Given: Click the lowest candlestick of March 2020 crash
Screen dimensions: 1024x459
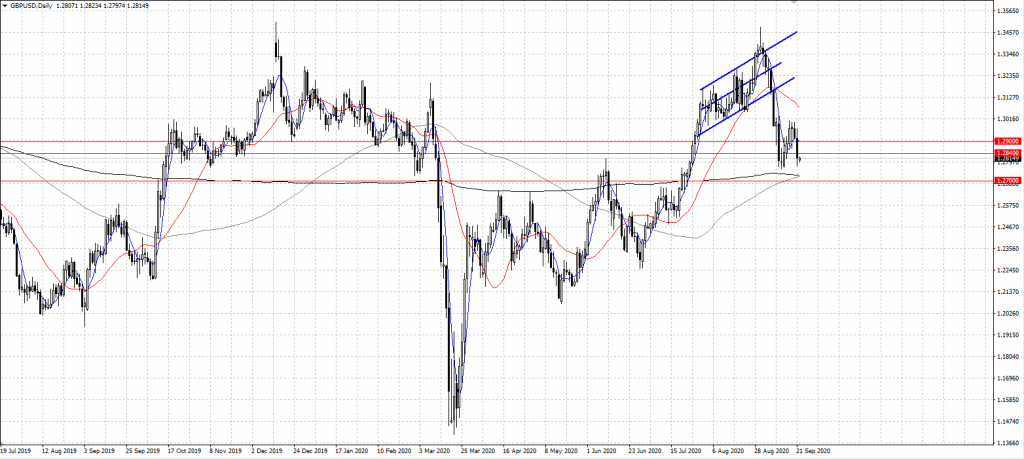Looking at the screenshot, I should tap(454, 420).
